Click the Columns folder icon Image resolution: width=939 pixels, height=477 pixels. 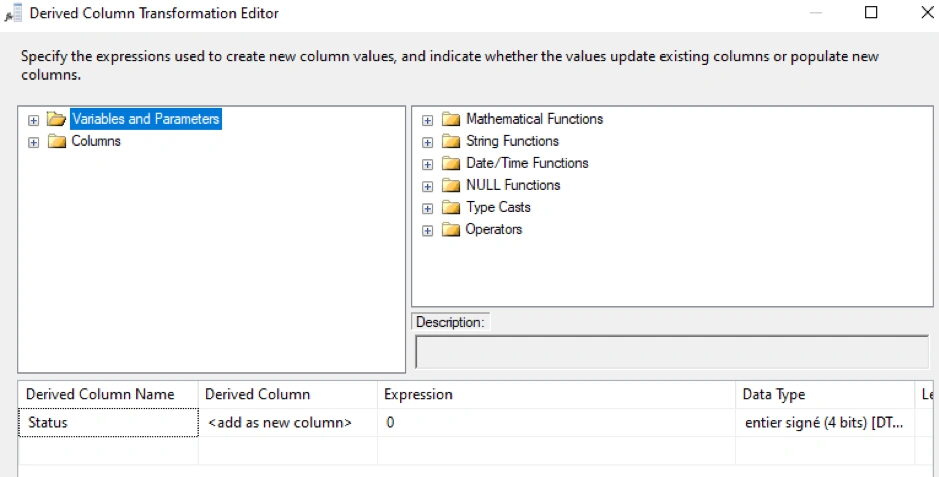[x=56, y=141]
